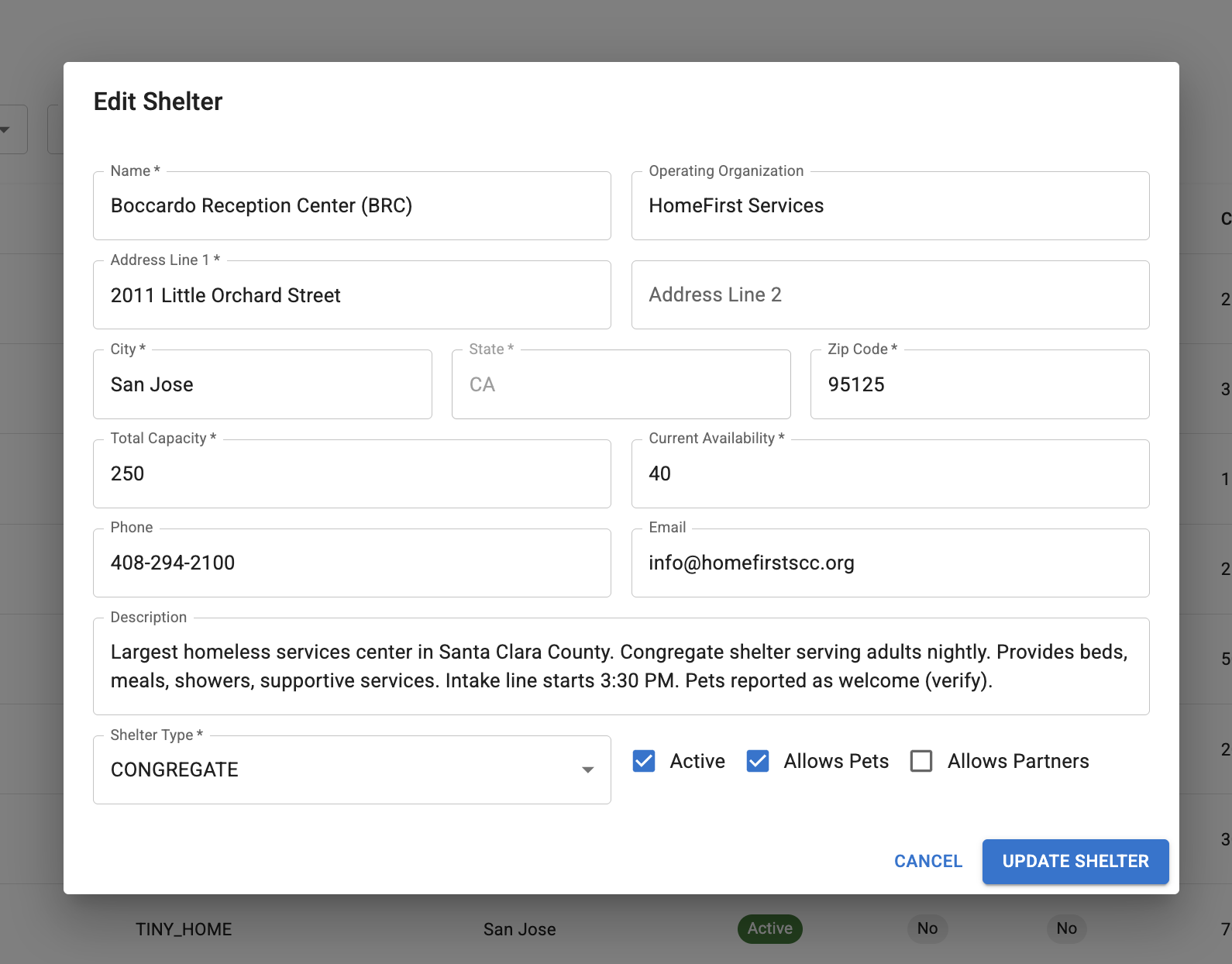This screenshot has width=1232, height=964.
Task: Click the State field showing CA
Action: (x=621, y=384)
